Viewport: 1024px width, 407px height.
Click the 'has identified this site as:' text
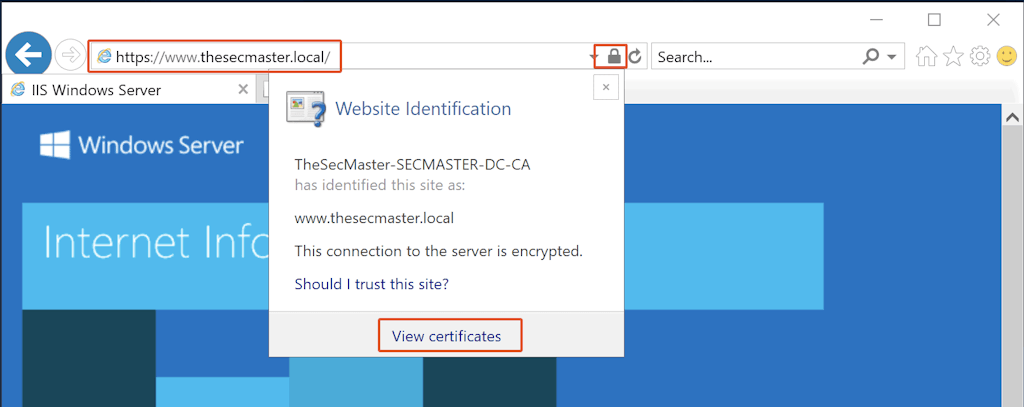pos(379,185)
